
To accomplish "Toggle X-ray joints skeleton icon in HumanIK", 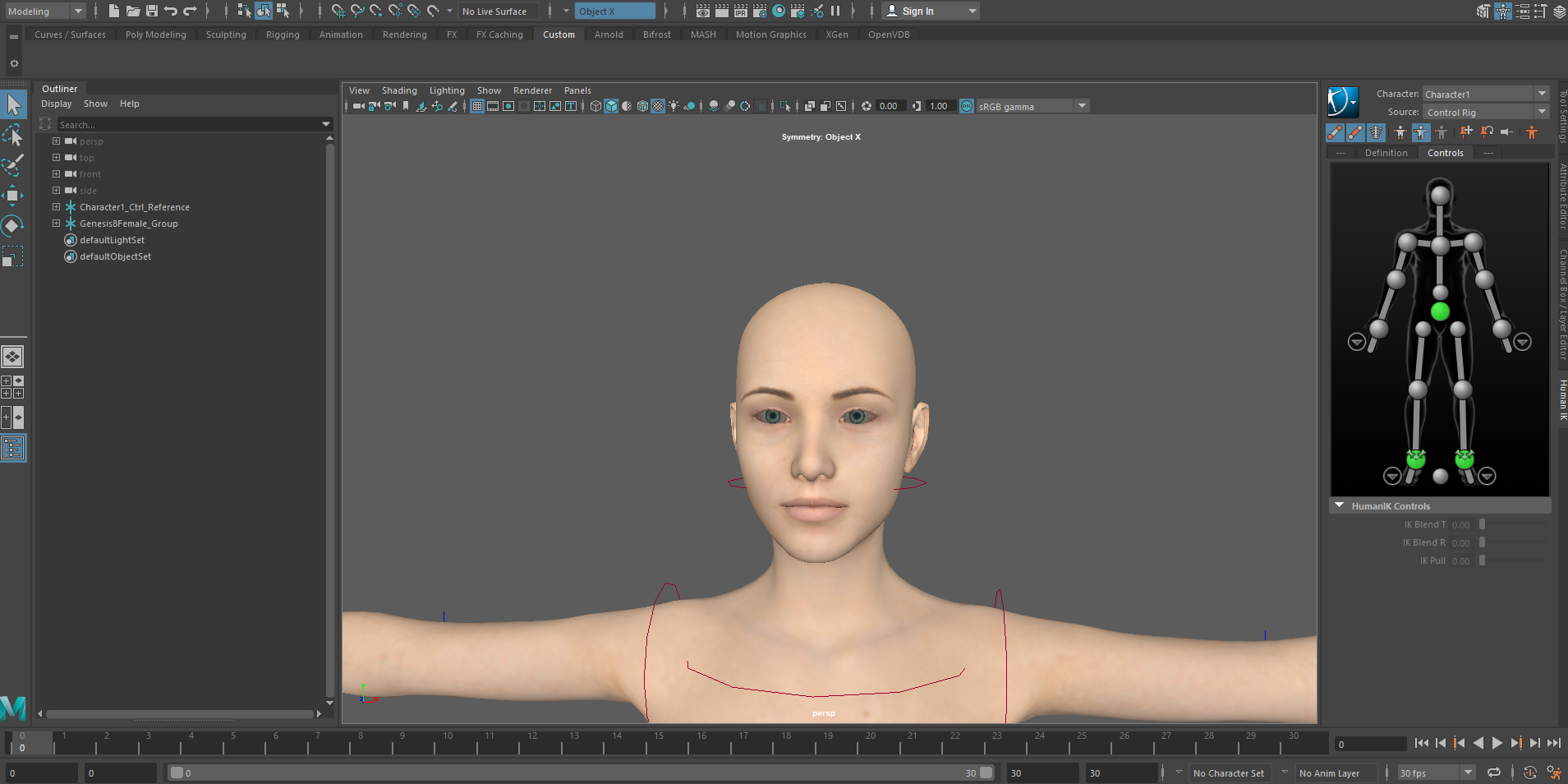I will [x=1376, y=132].
